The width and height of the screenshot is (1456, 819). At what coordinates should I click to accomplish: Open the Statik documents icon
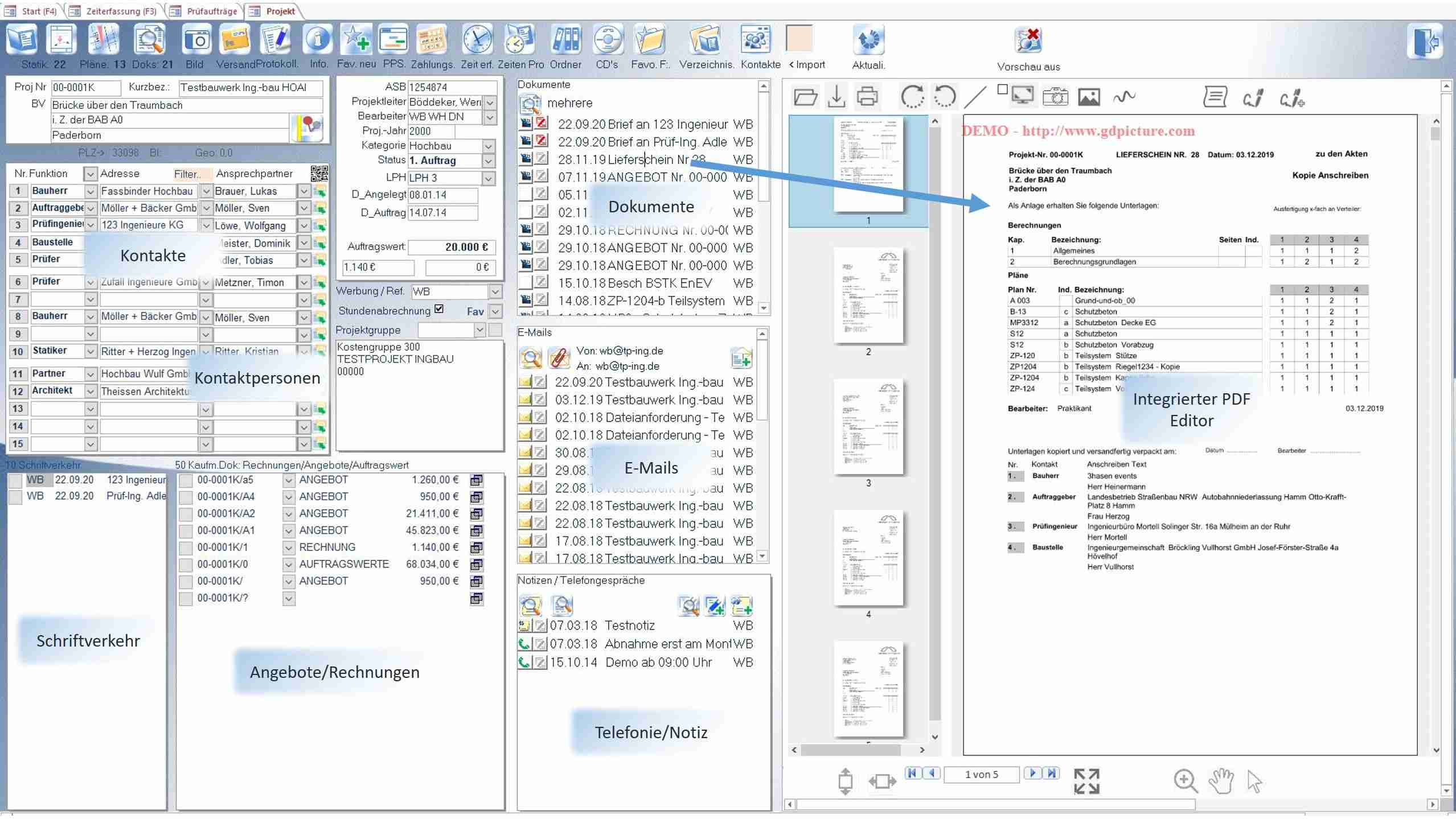click(22, 40)
